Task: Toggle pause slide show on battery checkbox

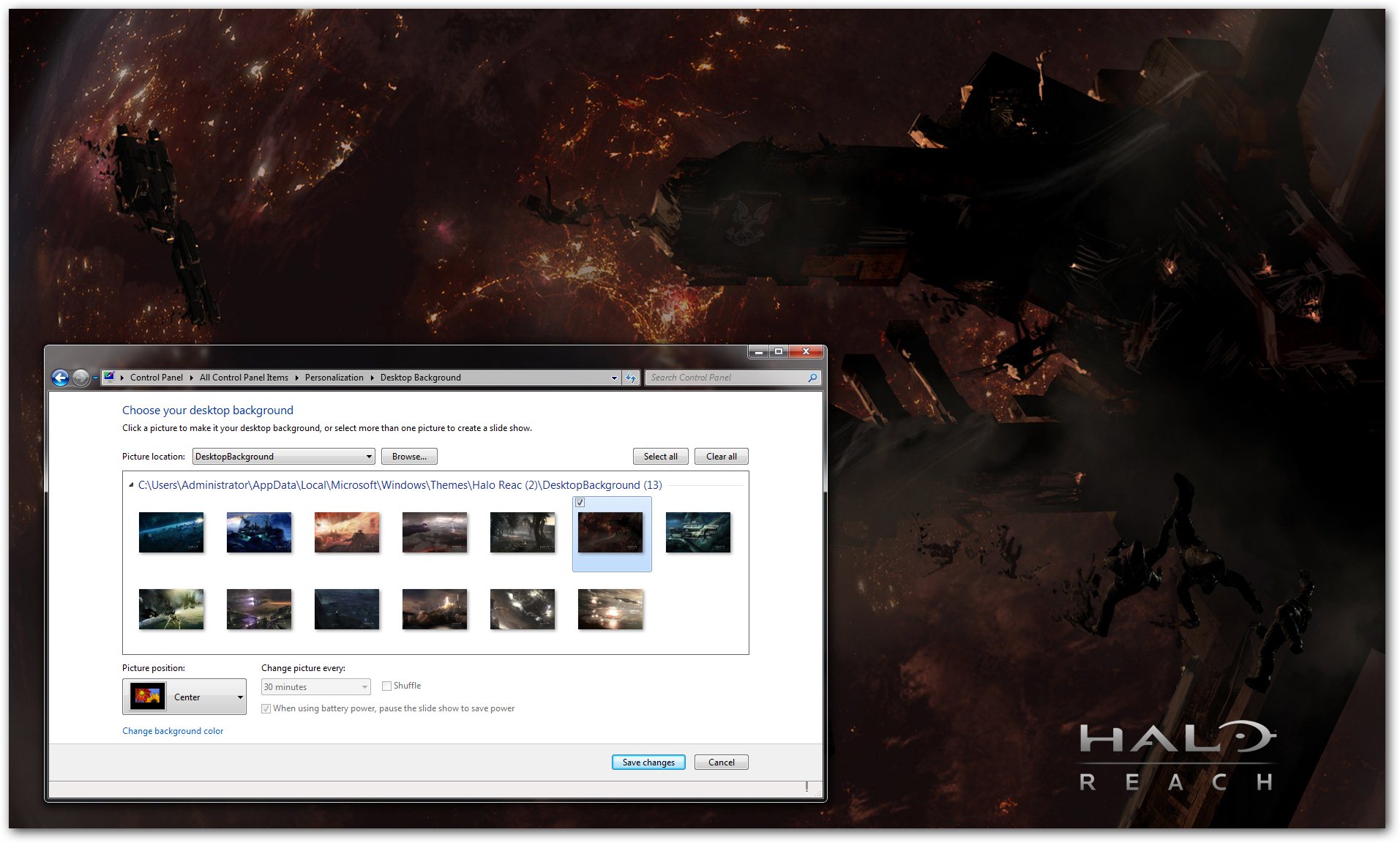Action: click(x=266, y=708)
